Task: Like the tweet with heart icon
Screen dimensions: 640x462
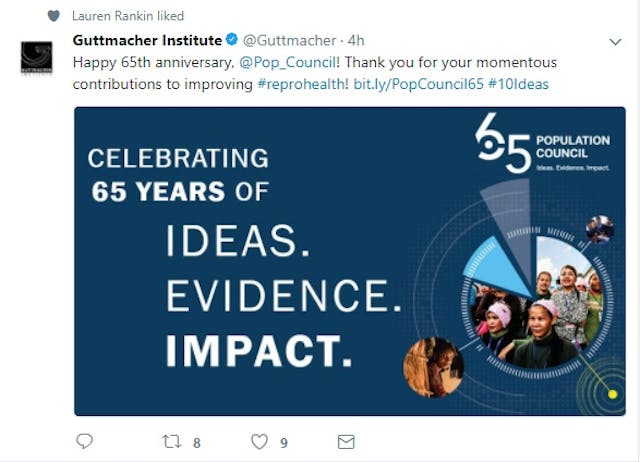Action: [259, 442]
